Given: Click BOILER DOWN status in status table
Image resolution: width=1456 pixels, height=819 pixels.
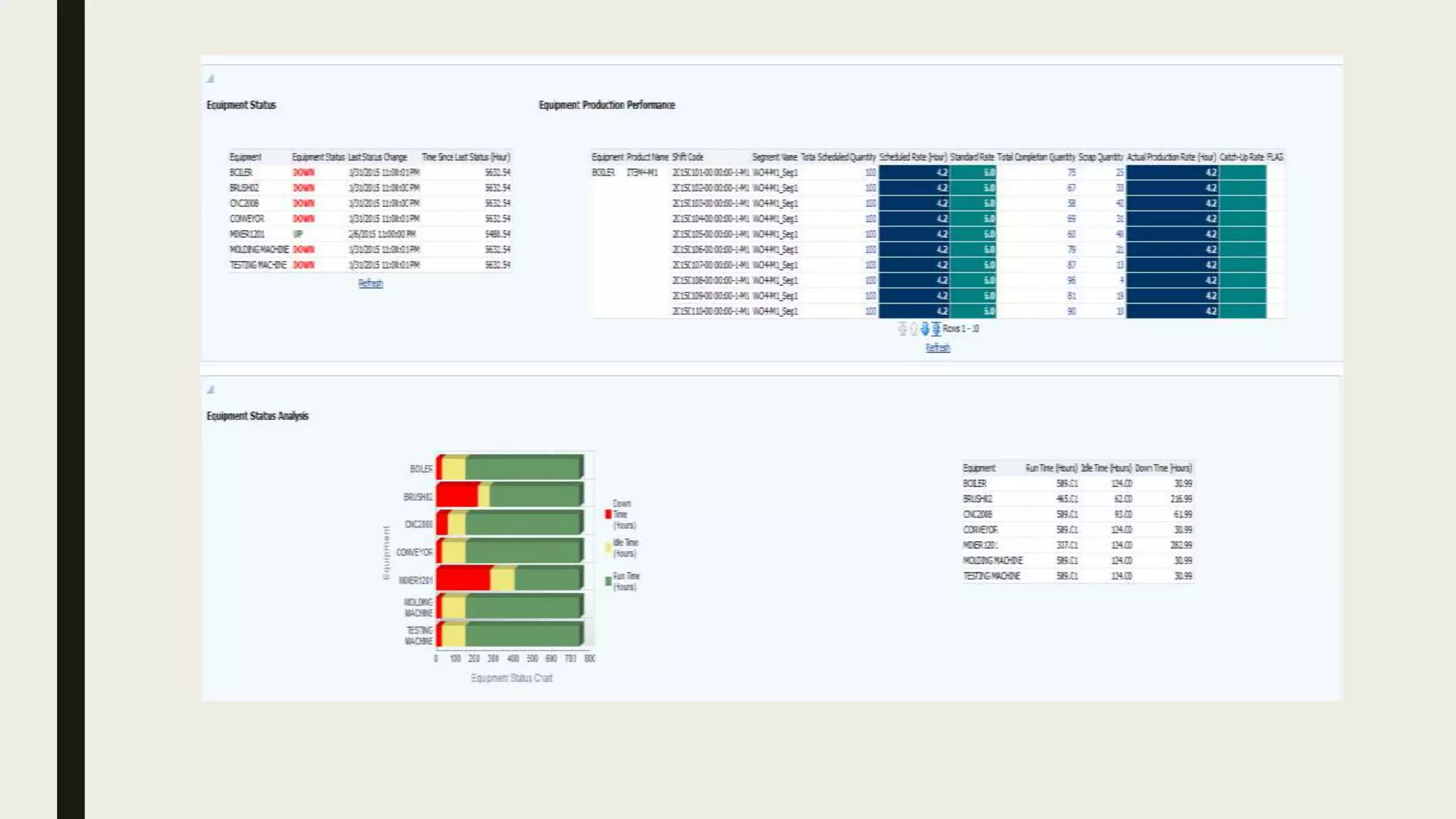Looking at the screenshot, I should point(304,173).
